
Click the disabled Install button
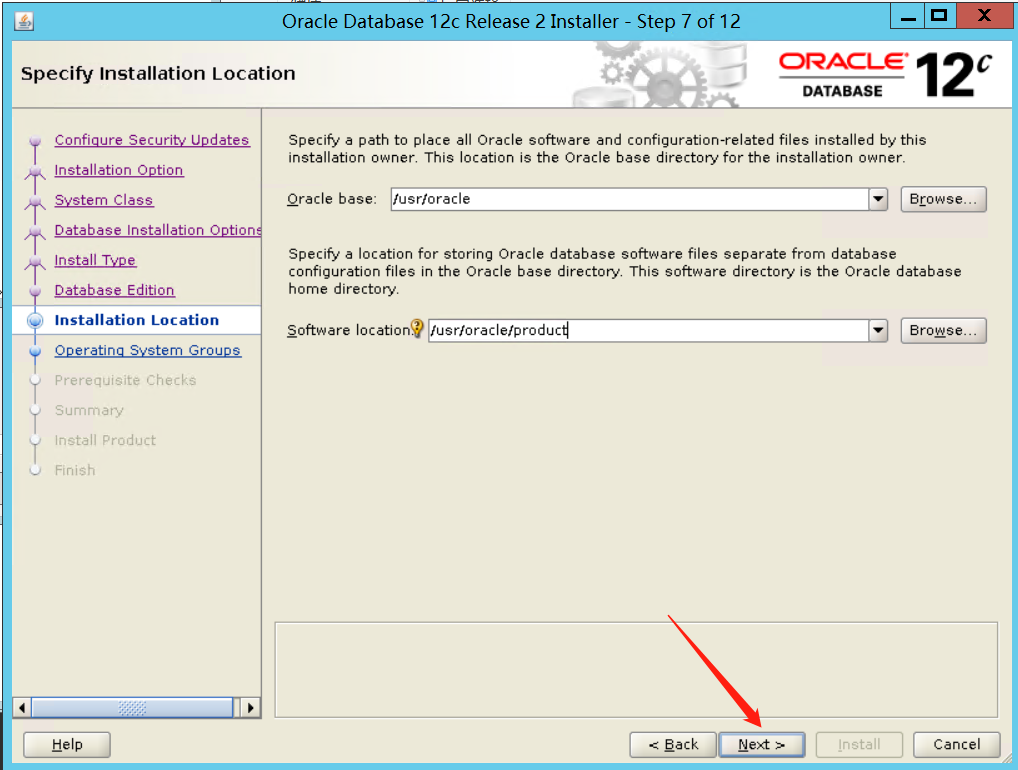(859, 745)
